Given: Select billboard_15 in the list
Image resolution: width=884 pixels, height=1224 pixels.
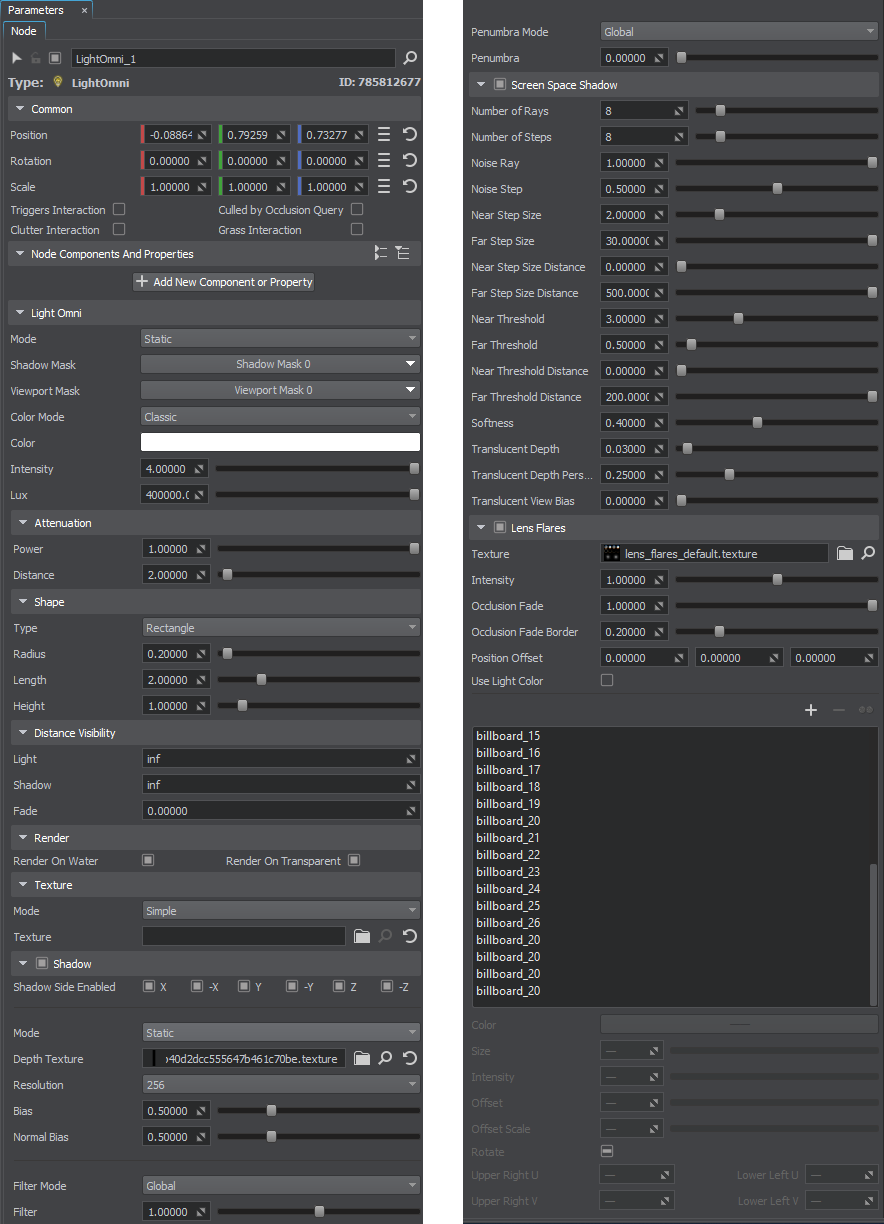Looking at the screenshot, I should tap(508, 735).
